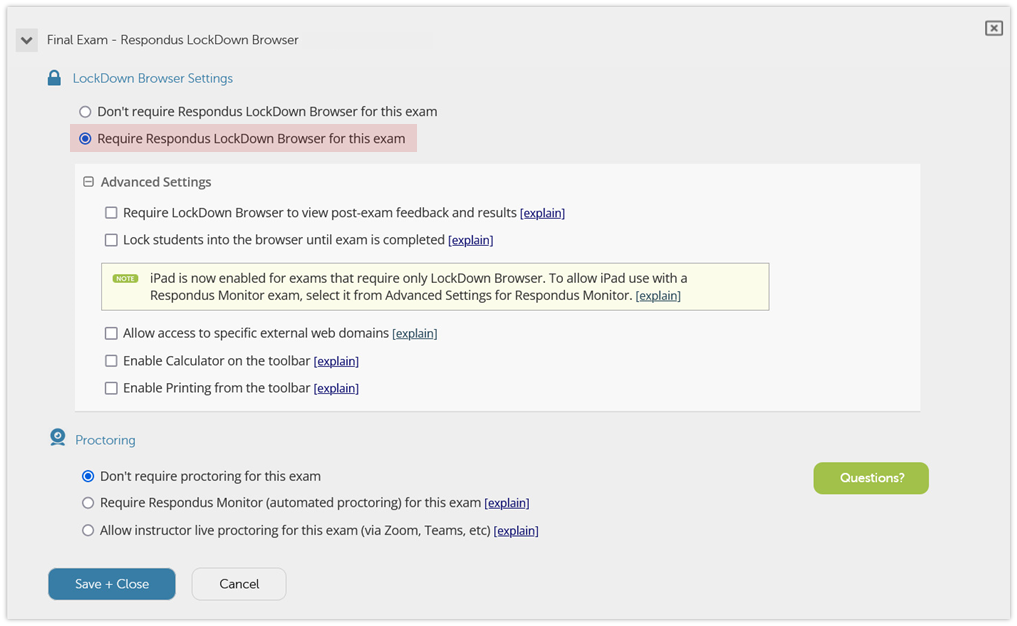This screenshot has width=1017, height=626.
Task: Select Don't require Respondus LockDown Browser
Action: [x=85, y=112]
